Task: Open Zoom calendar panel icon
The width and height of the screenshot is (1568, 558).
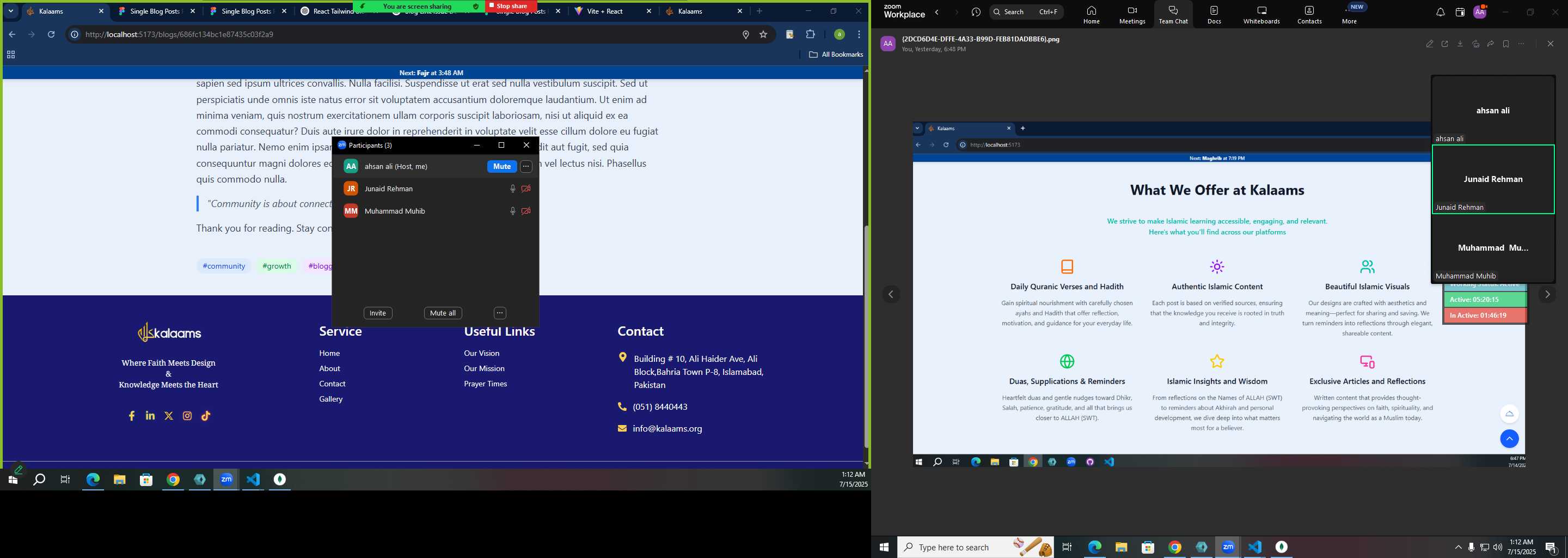Action: [1460, 12]
